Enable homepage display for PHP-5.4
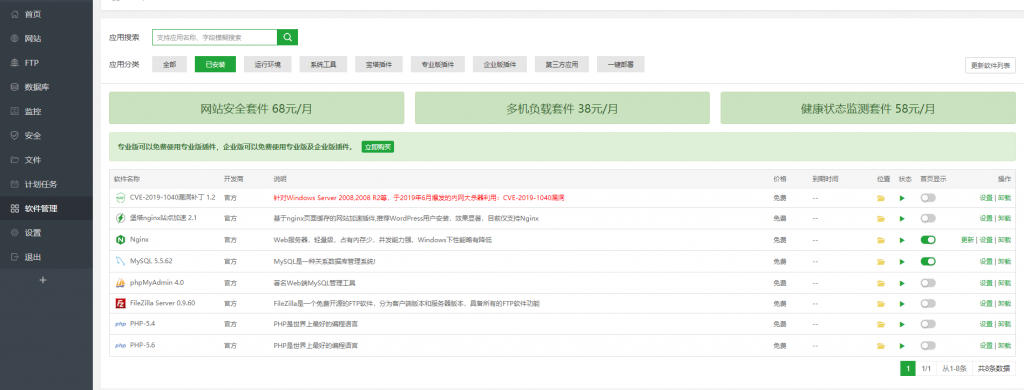 coord(927,324)
